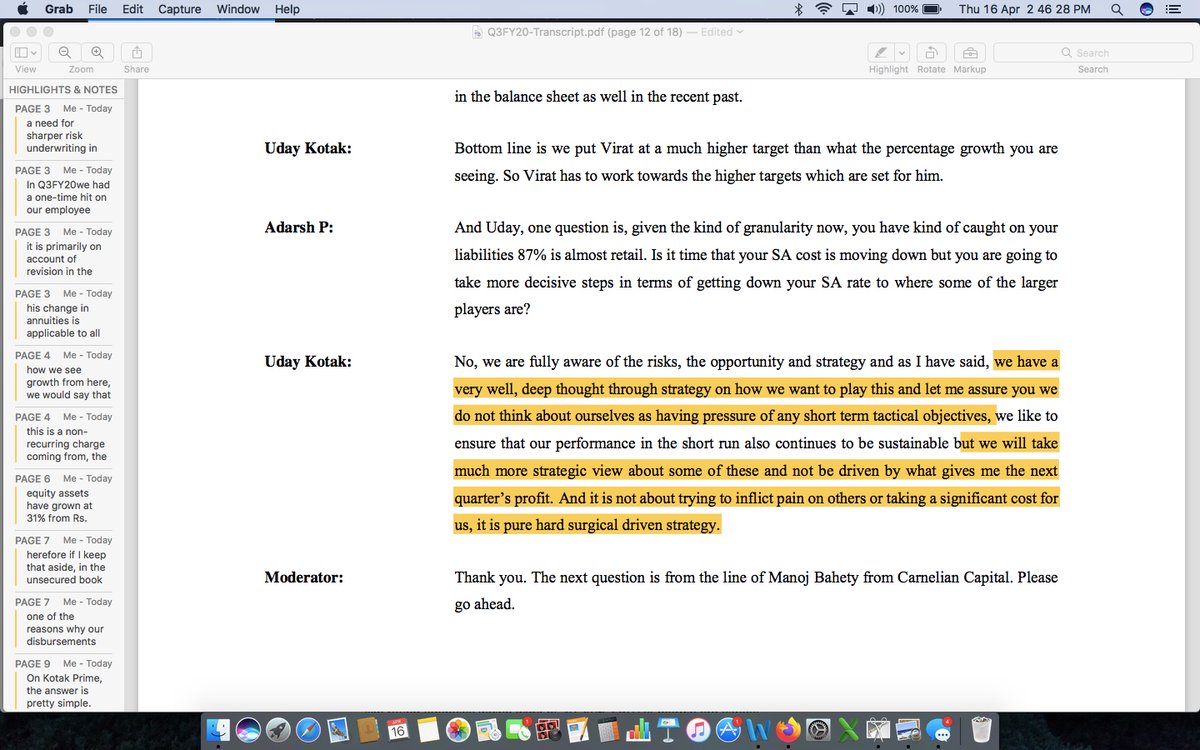Open App Store from the Dock

[x=728, y=730]
